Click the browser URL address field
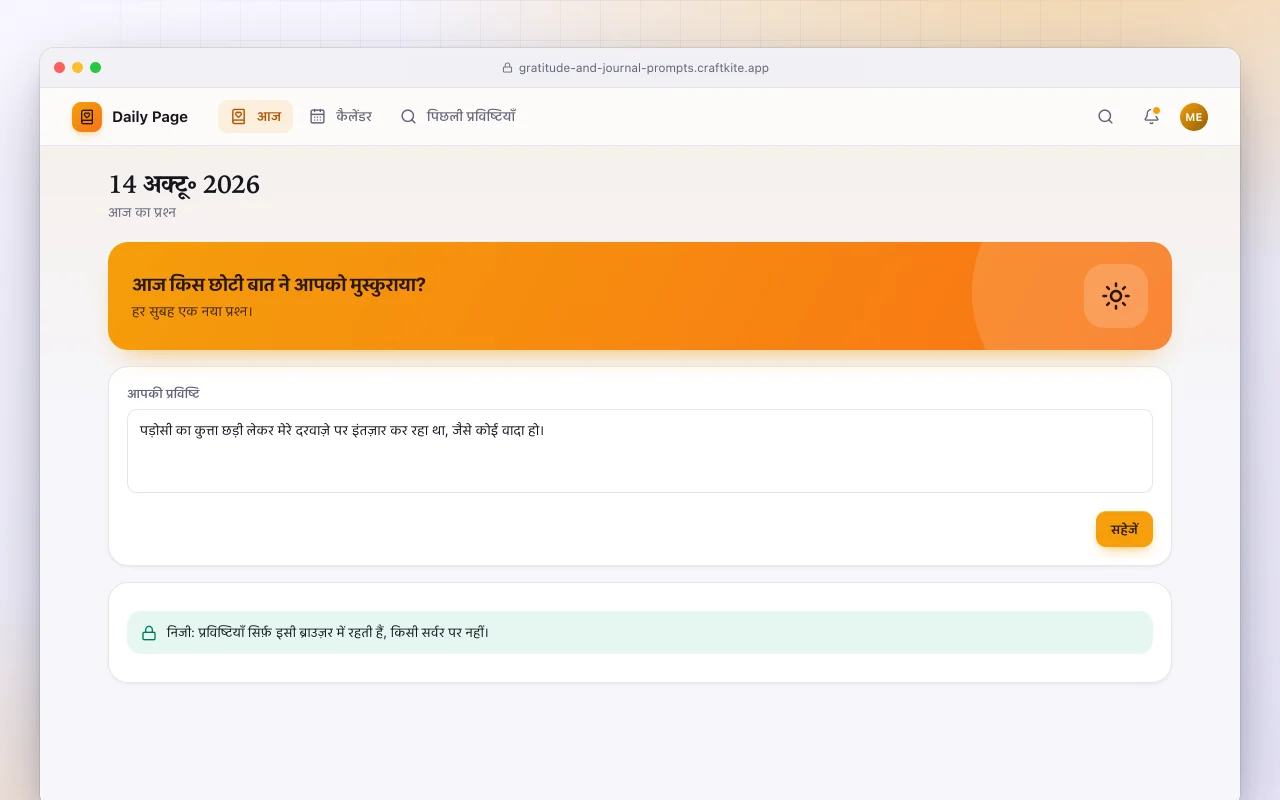Image resolution: width=1280 pixels, height=800 pixels. (640, 68)
